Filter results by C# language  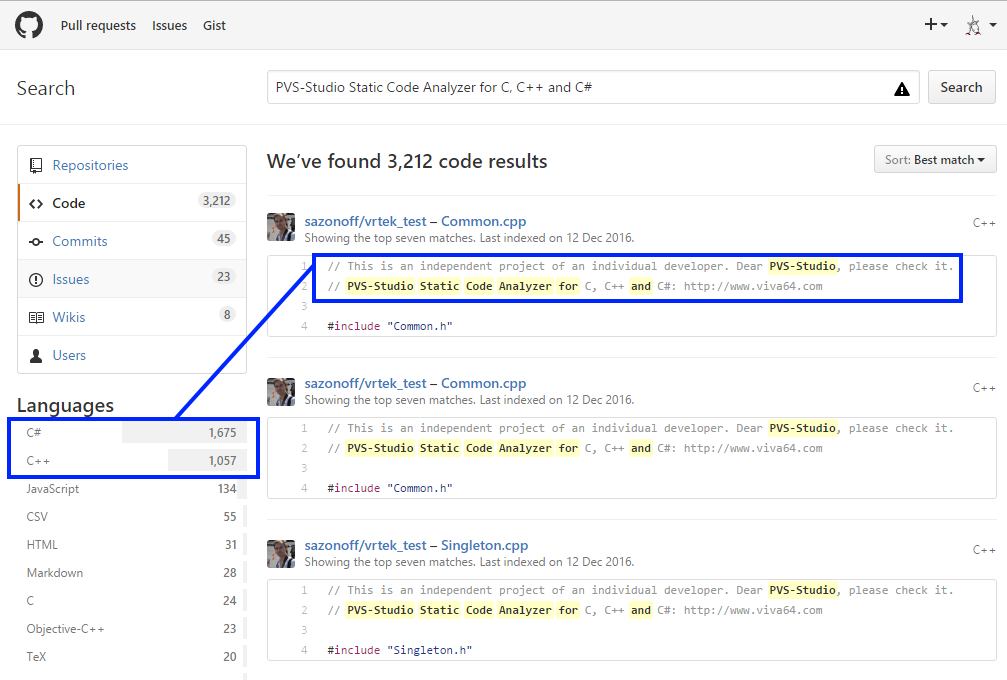pos(132,433)
